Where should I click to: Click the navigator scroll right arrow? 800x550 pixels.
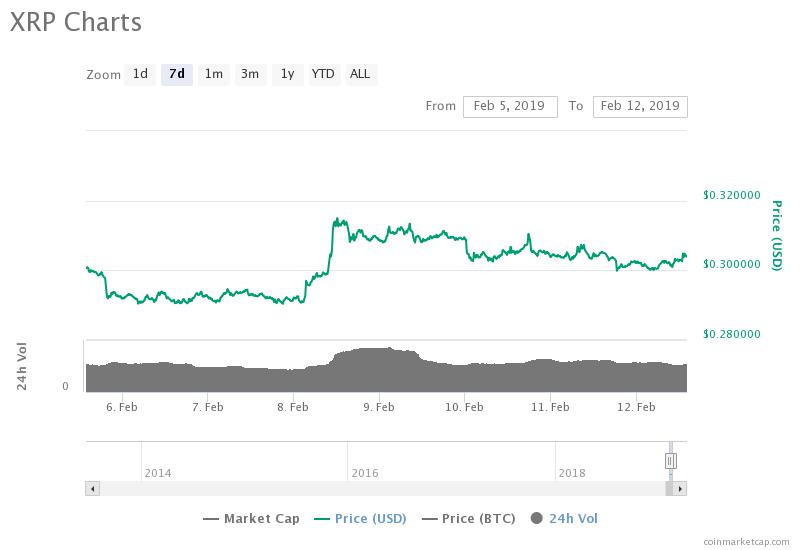click(680, 489)
